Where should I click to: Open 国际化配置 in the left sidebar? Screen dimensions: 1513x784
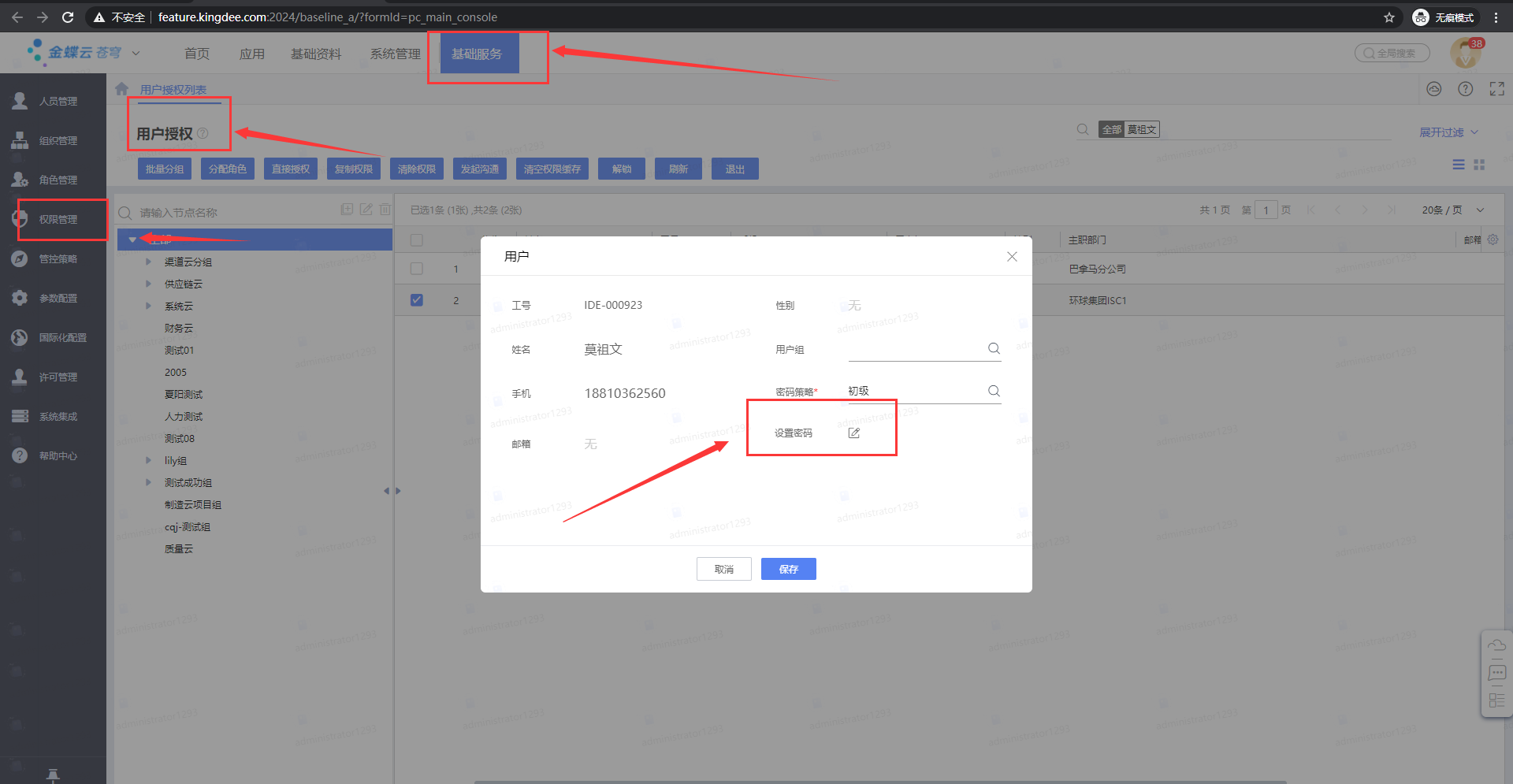(x=53, y=337)
